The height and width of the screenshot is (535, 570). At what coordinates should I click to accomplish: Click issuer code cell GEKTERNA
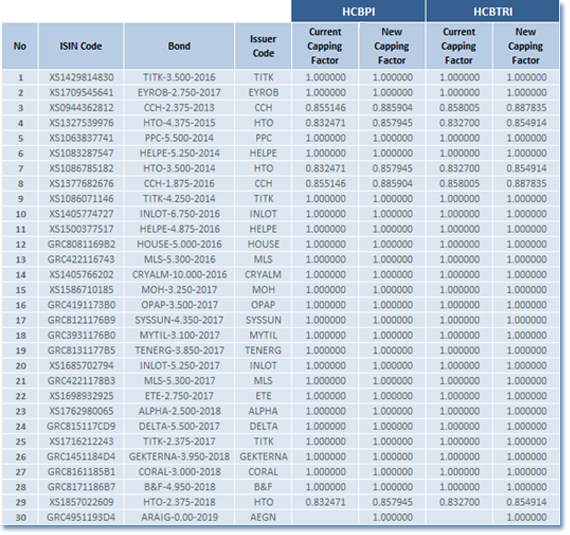click(x=263, y=456)
